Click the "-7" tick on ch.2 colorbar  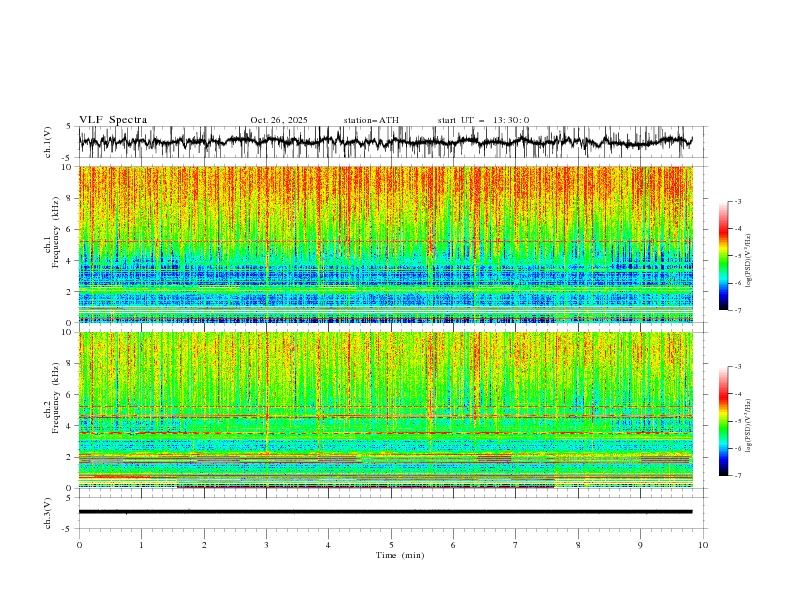[738, 475]
